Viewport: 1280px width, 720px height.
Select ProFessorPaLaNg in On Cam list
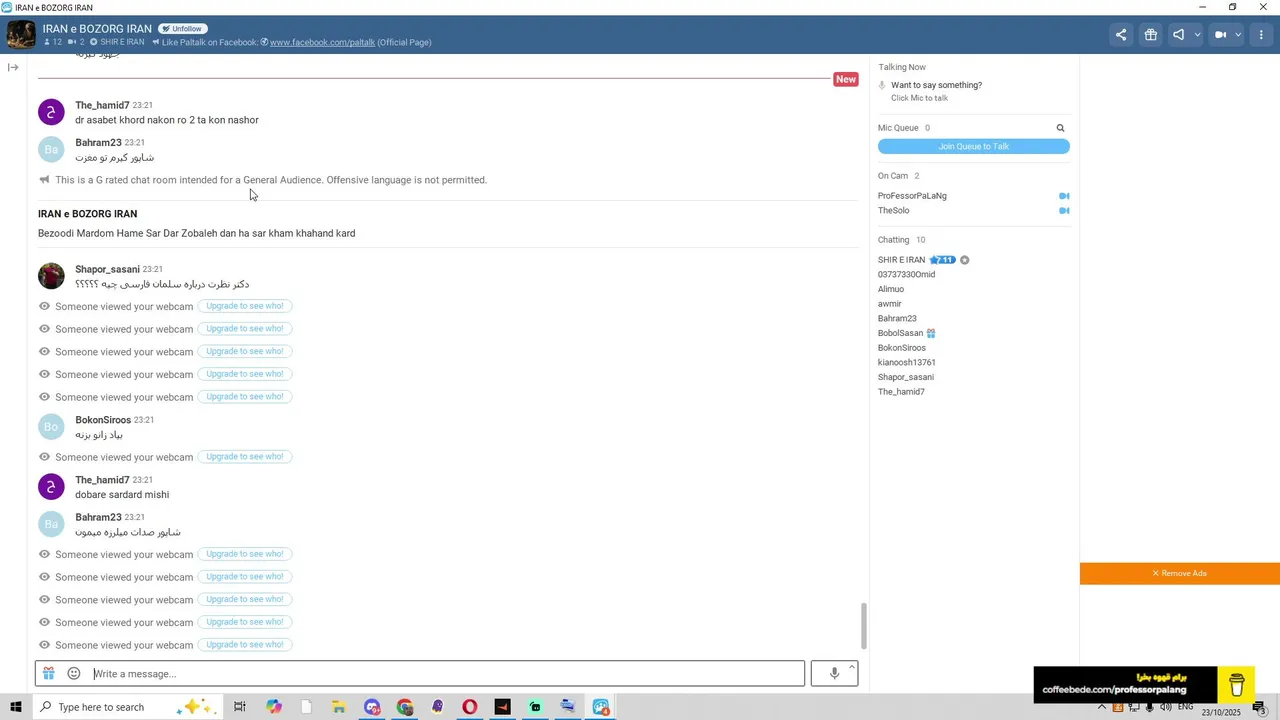[912, 196]
